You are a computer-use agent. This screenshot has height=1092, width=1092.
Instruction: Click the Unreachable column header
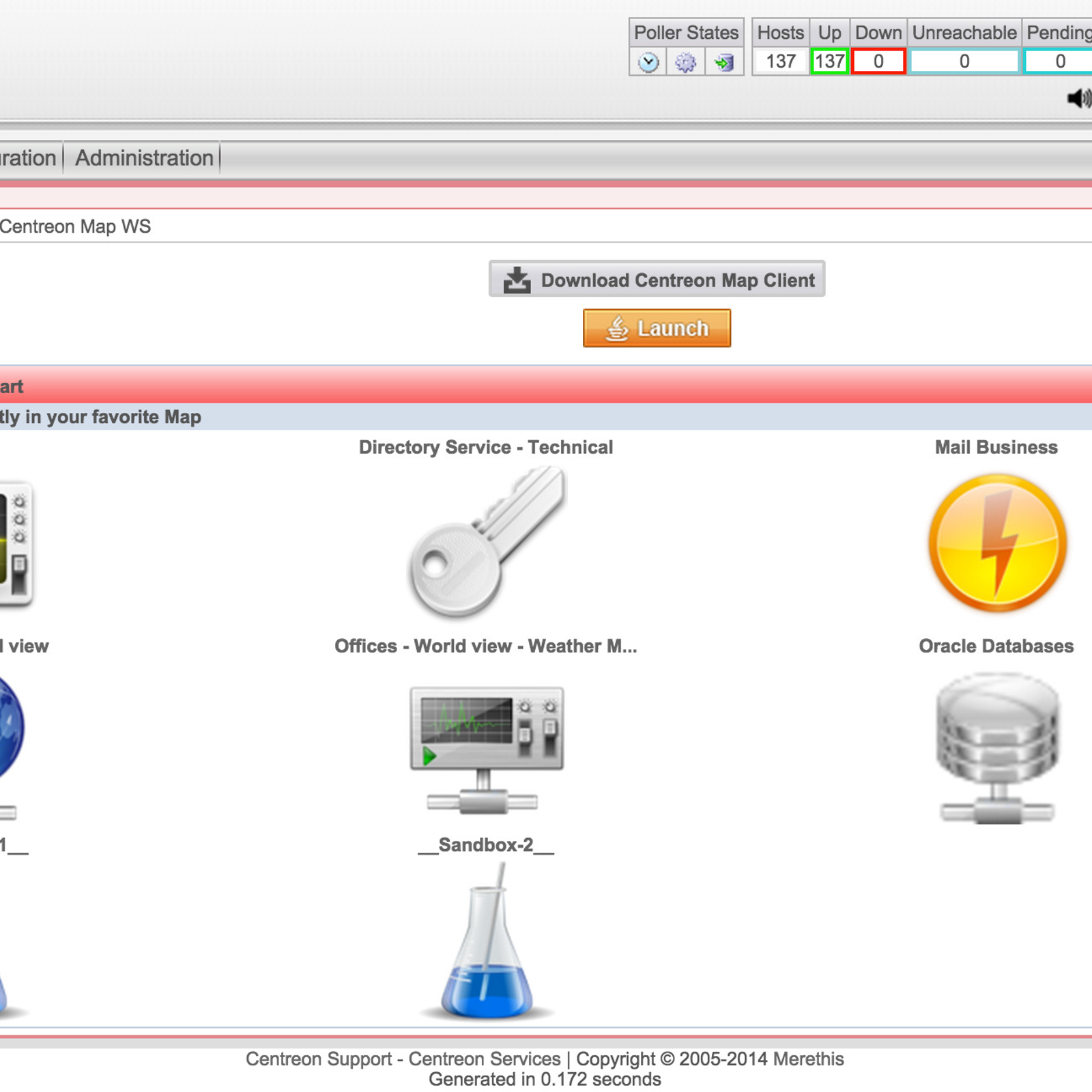coord(964,33)
